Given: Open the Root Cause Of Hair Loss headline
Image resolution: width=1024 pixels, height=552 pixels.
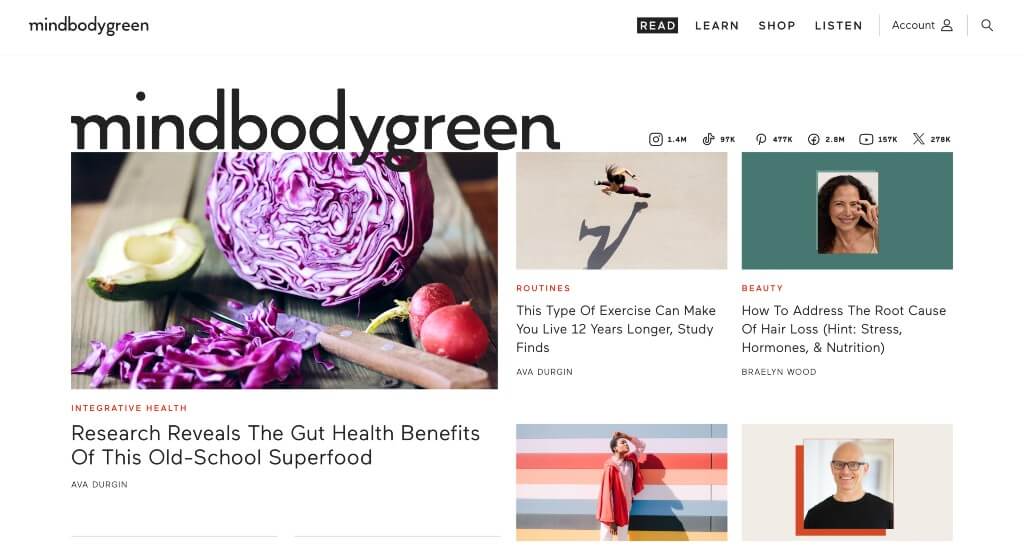Looking at the screenshot, I should click(x=844, y=329).
